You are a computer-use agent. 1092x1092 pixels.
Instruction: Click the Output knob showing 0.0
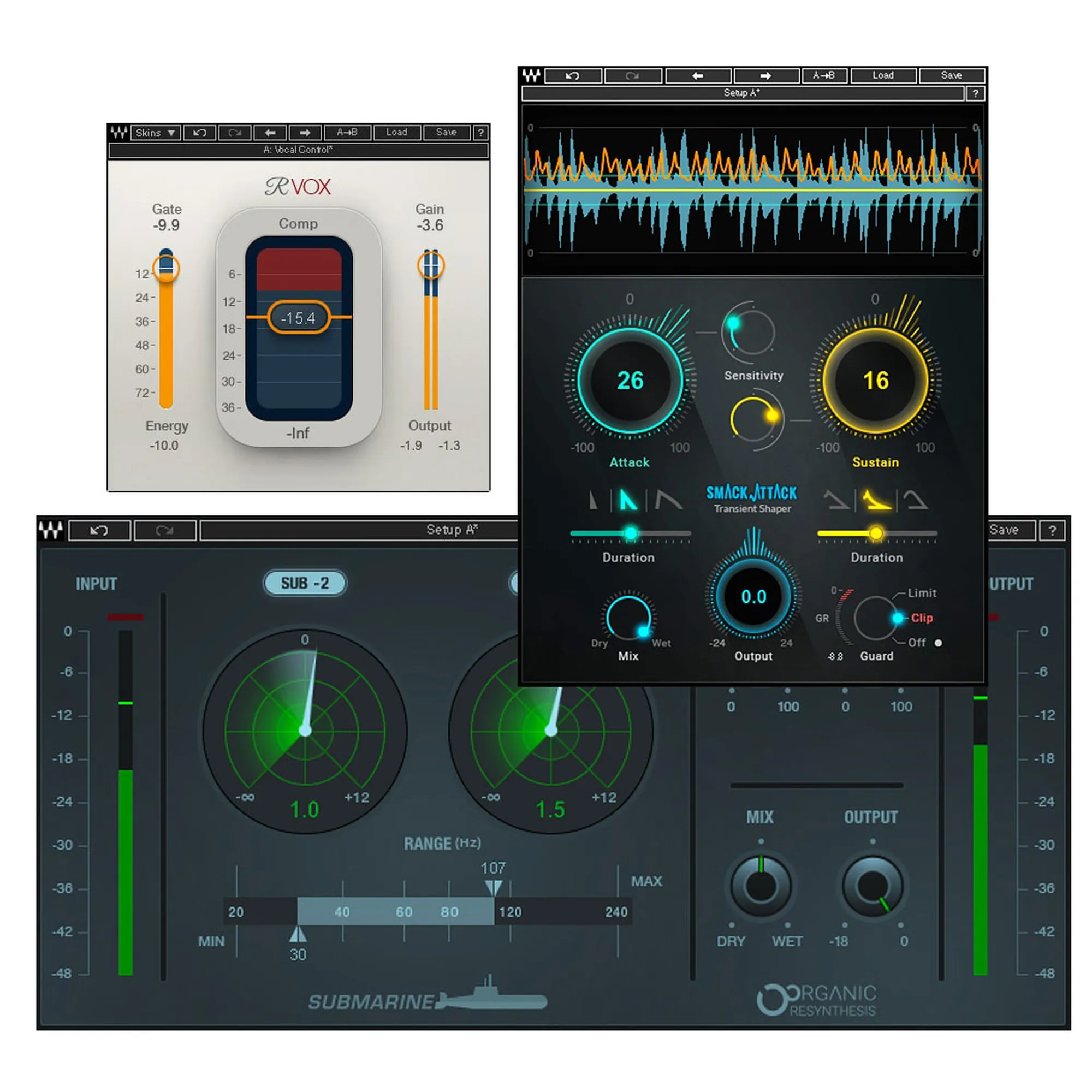tap(753, 596)
